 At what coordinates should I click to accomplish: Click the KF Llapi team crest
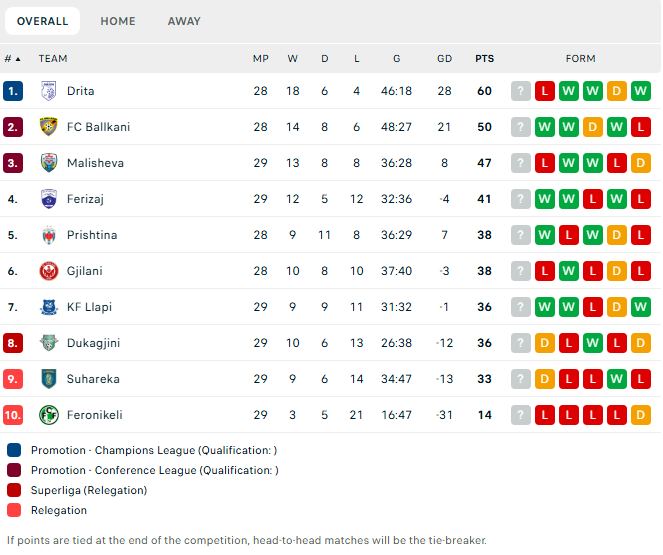[49, 307]
